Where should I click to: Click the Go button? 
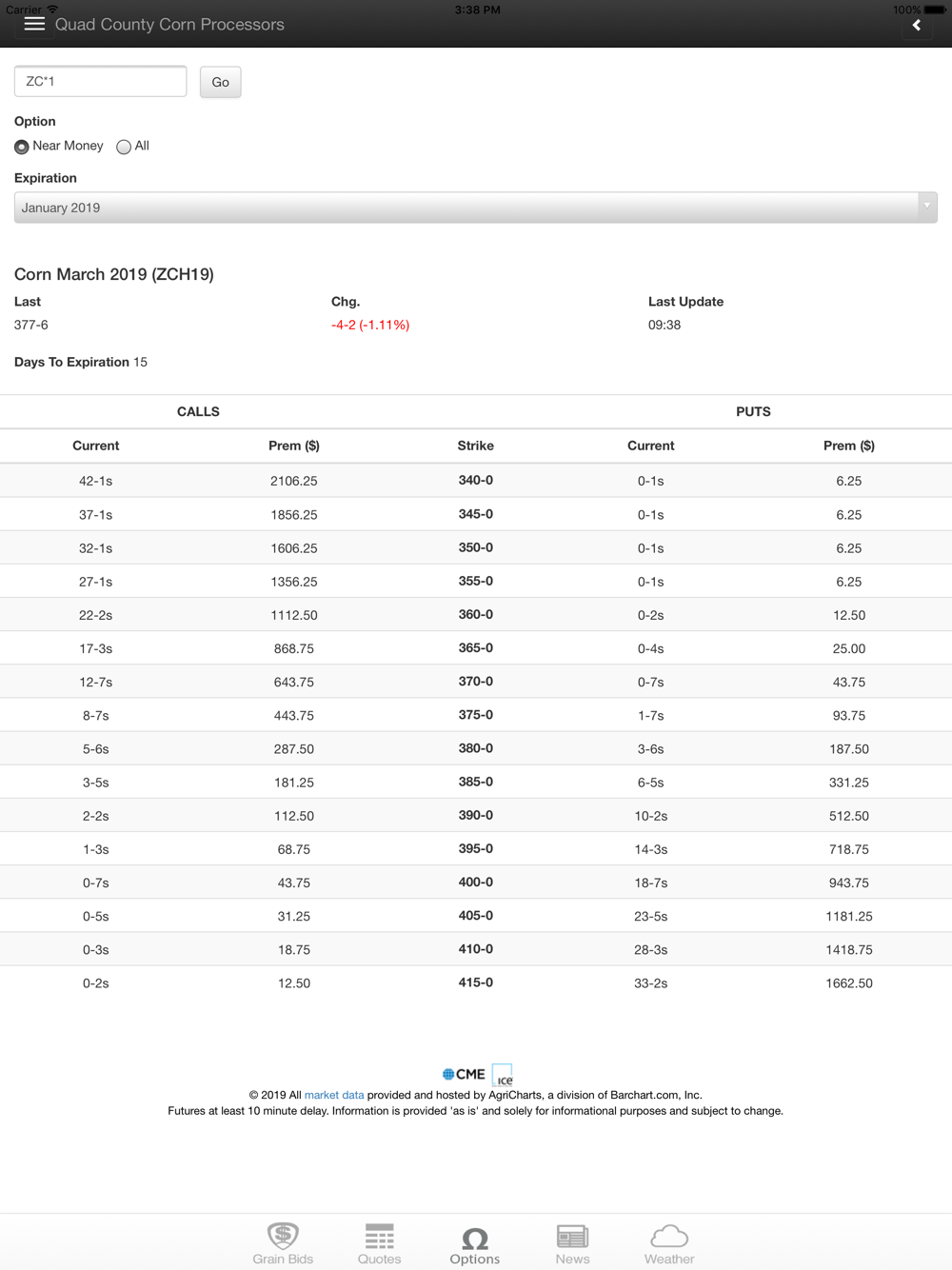[x=220, y=82]
